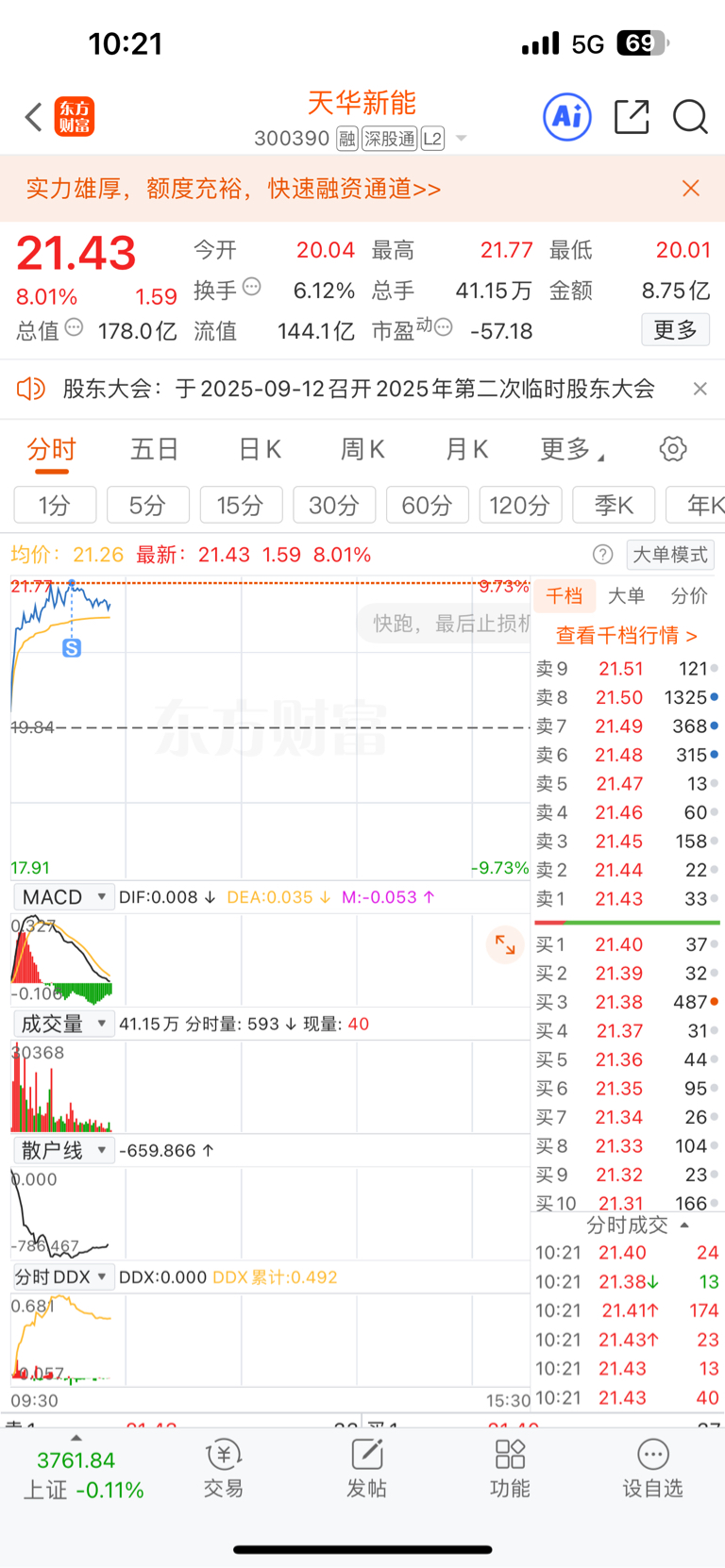725x1568 pixels.
Task: Tap the 卖1 row at 21.43
Action: 627,899
